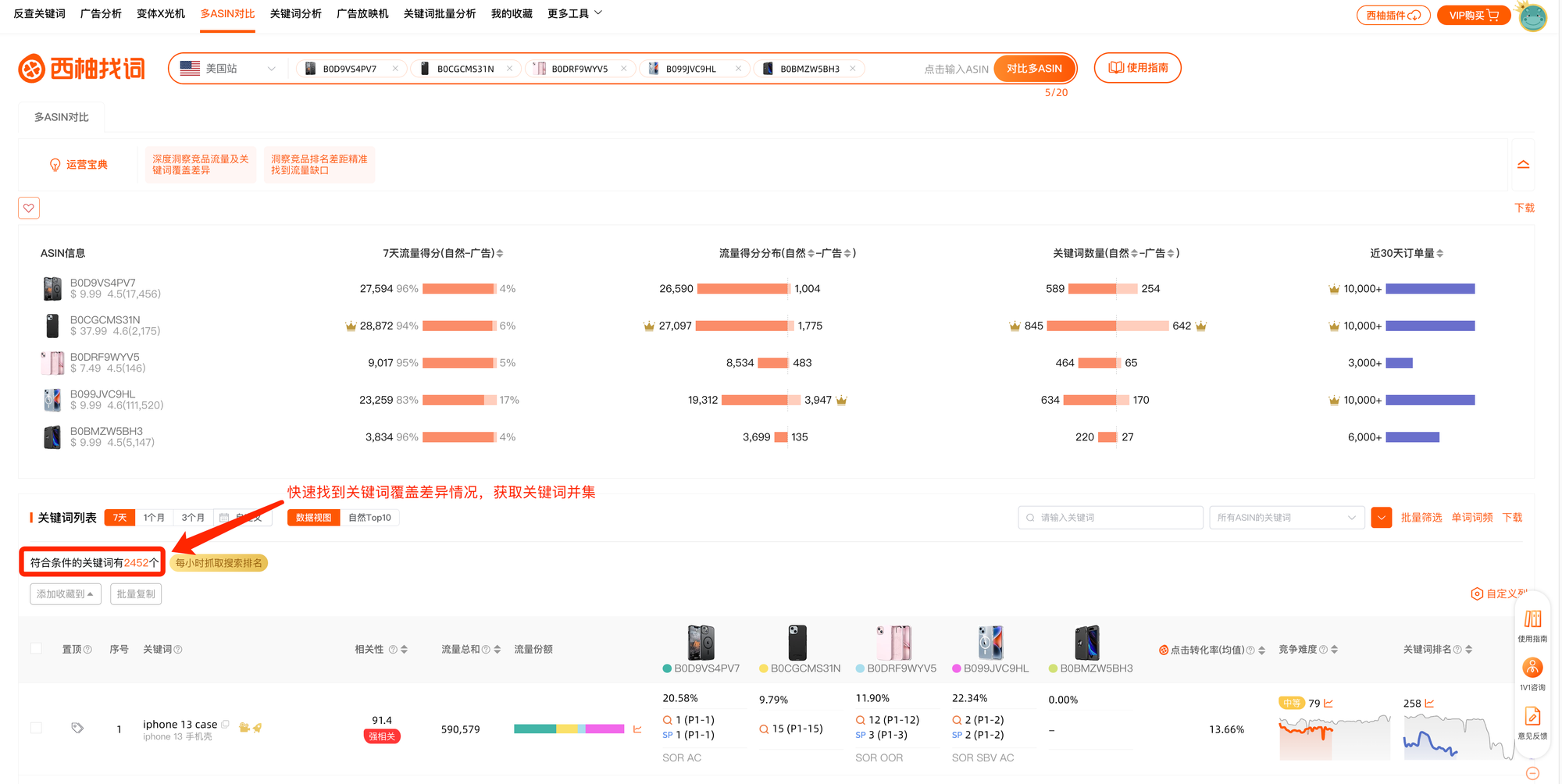
Task: Click B0BMZW5BH3 product image in keyword table header
Action: pos(1086,643)
